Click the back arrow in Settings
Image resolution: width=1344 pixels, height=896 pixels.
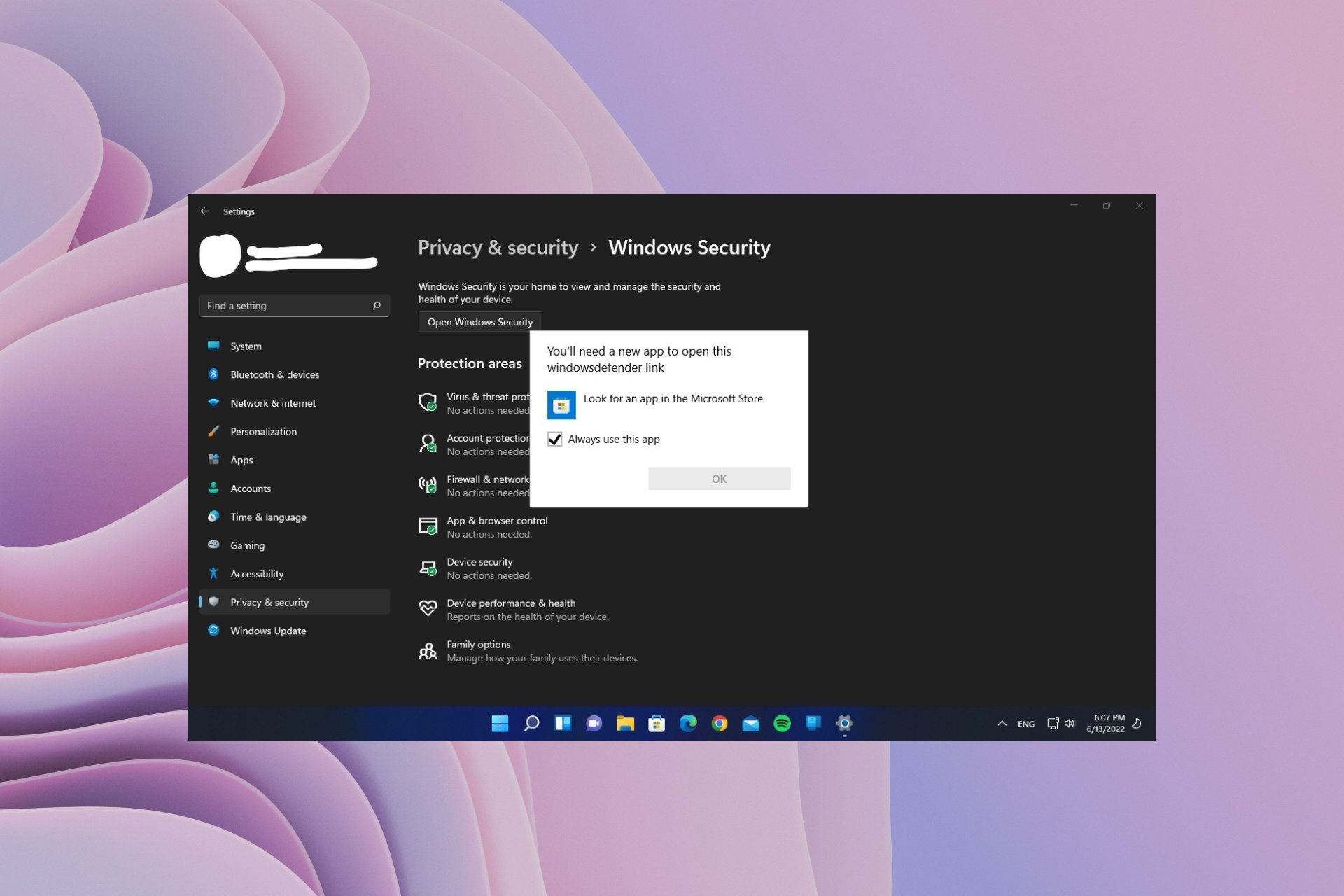204,211
